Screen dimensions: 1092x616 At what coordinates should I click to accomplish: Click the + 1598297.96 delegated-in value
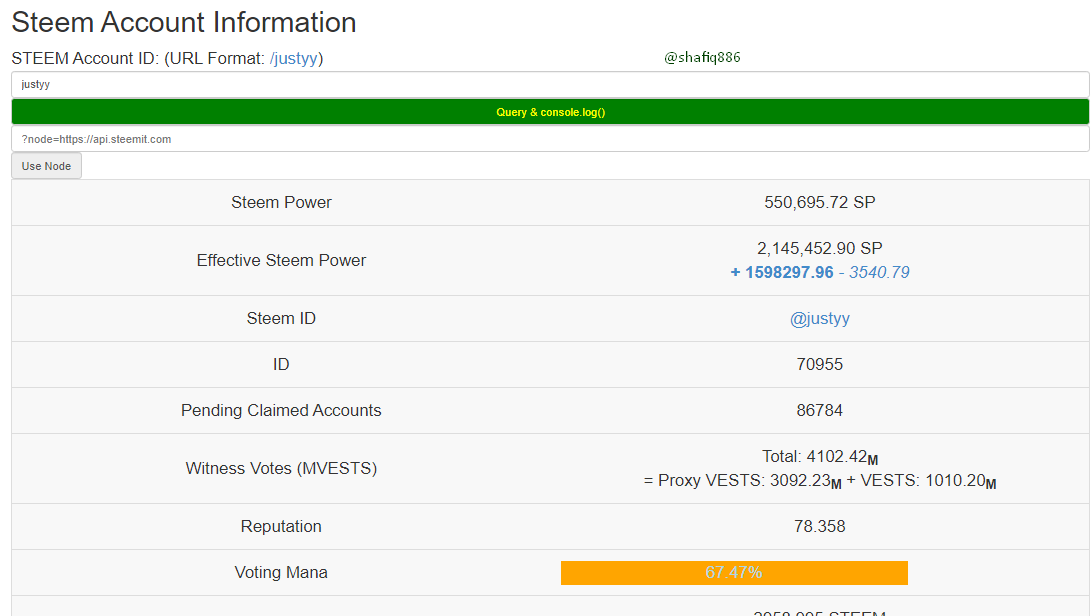[x=781, y=272]
